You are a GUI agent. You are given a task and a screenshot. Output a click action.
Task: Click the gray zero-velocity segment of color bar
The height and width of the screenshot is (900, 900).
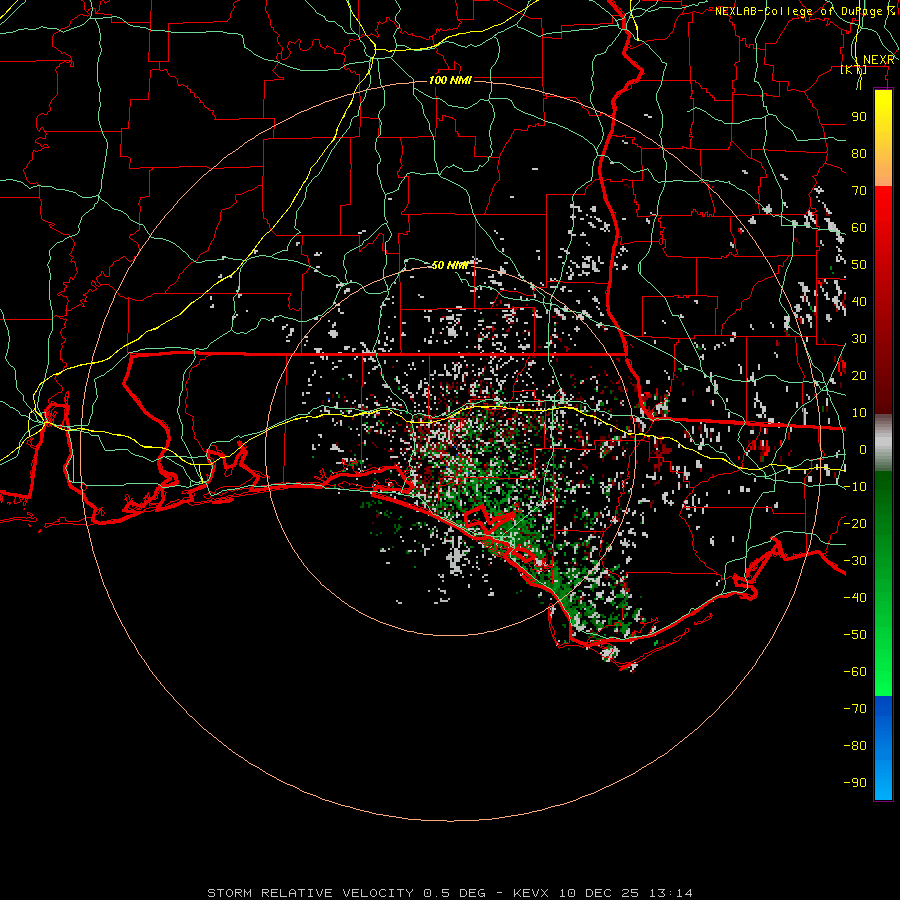[x=883, y=443]
